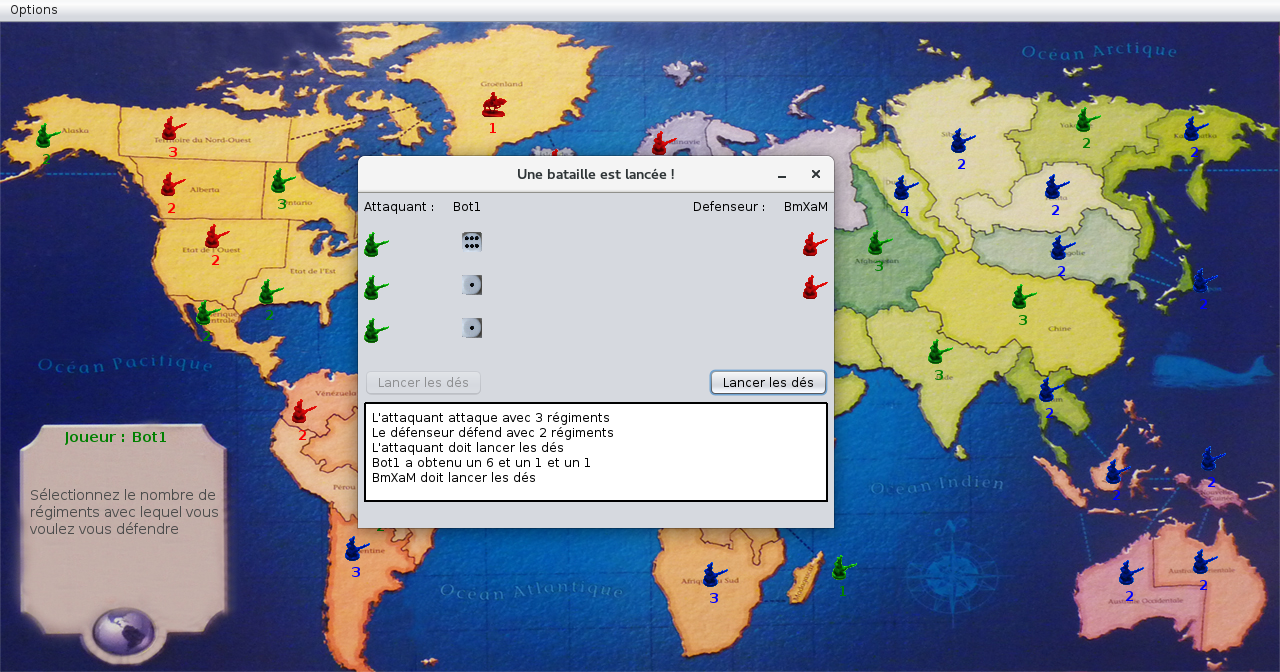
Task: Select the blue army on Australie Occidentale
Action: coord(1129,573)
